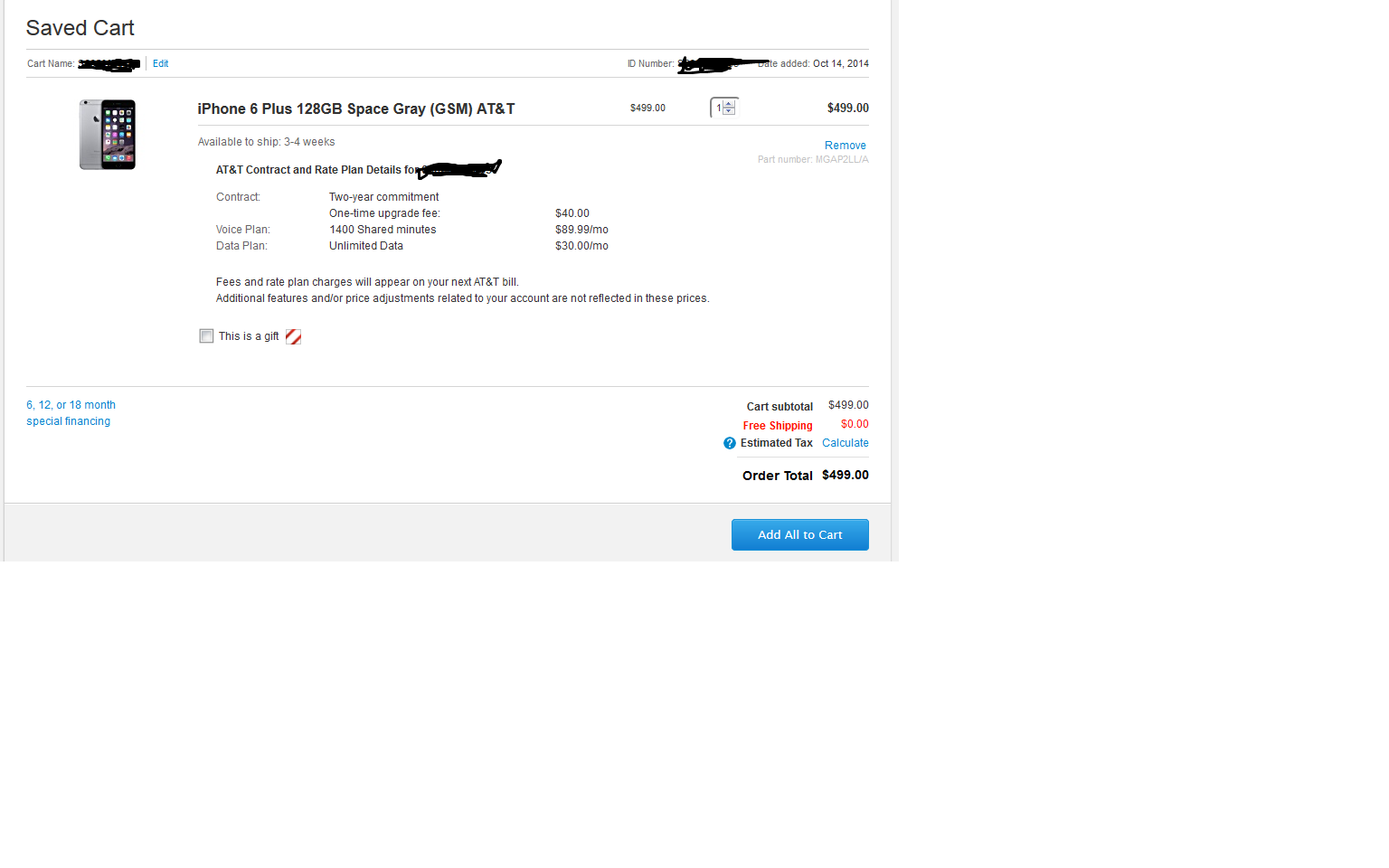The width and height of the screenshot is (1389, 868).
Task: Calculate the estimated tax
Action: click(845, 443)
